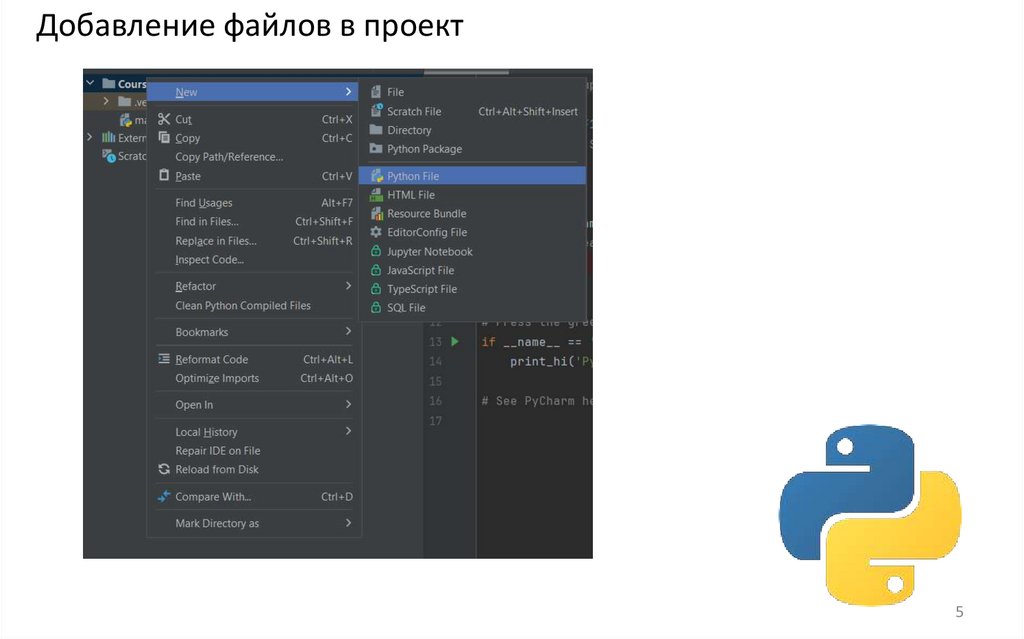The image size is (1024, 639).
Task: Click the Compare With arrows icon
Action: click(x=164, y=497)
